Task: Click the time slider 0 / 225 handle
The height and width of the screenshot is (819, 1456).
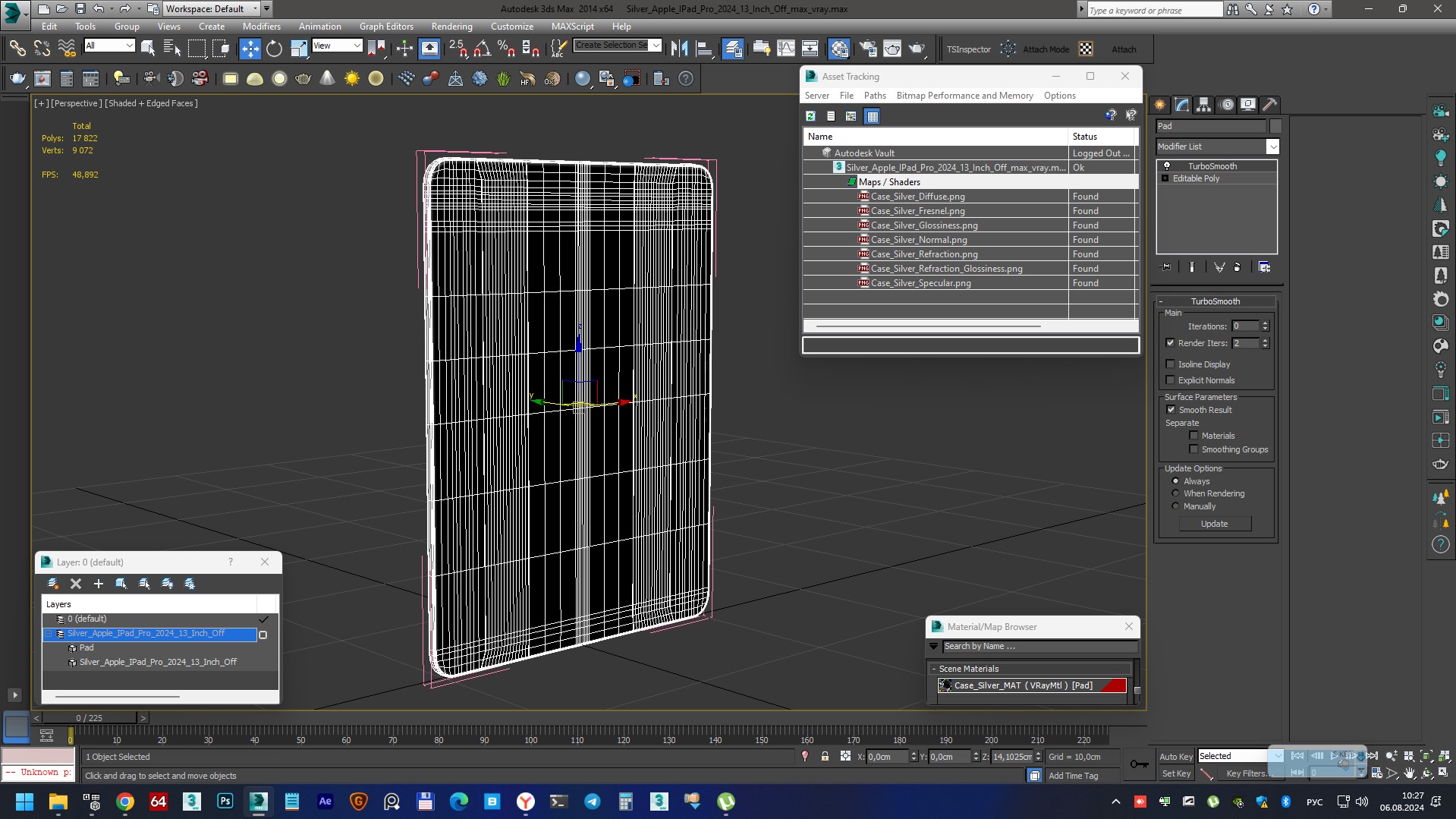Action: pyautogui.click(x=90, y=717)
